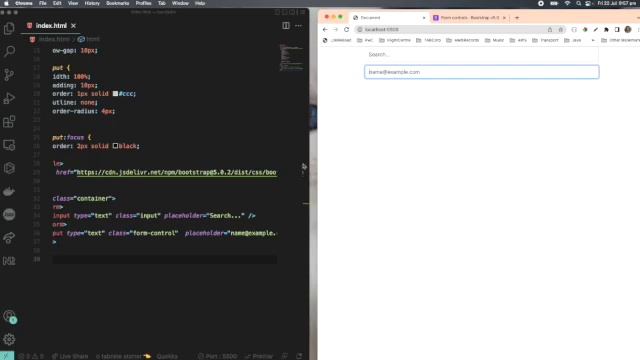Click the code line with class="form-control"
640x360 pixels.
164,233
